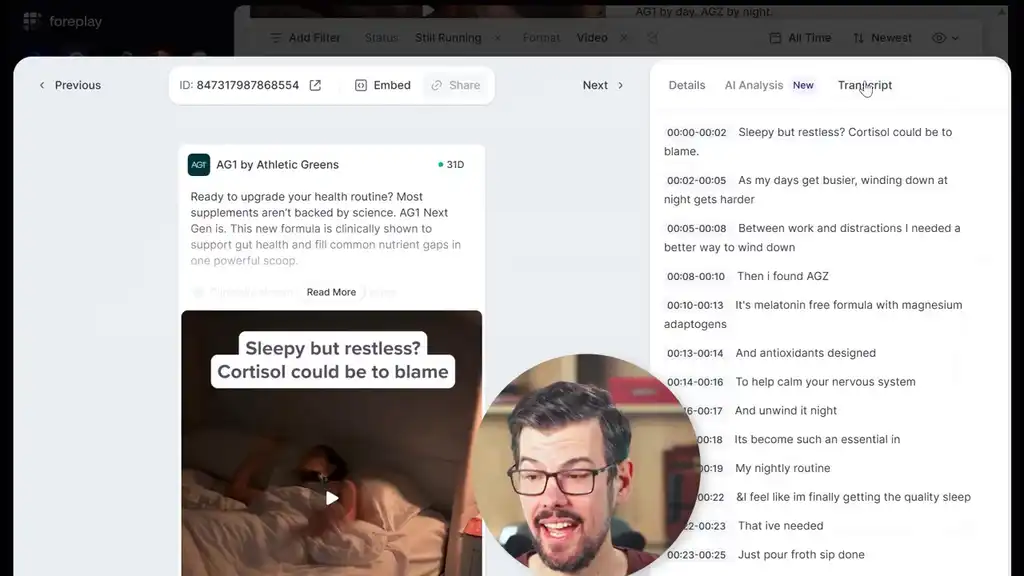Expand the caption with Read More

(331, 292)
